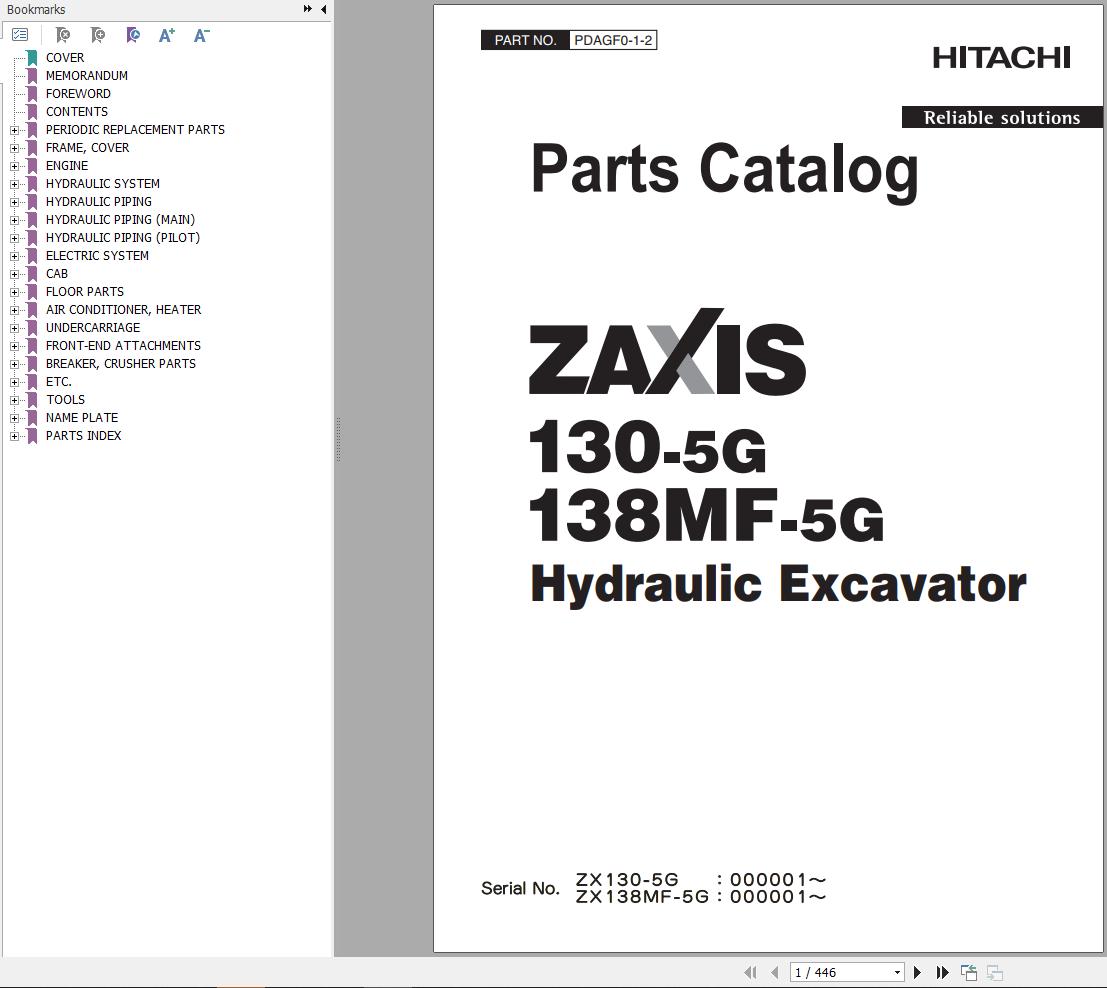
Task: Expand FLOOR PARTS bookmark node
Action: (14, 292)
